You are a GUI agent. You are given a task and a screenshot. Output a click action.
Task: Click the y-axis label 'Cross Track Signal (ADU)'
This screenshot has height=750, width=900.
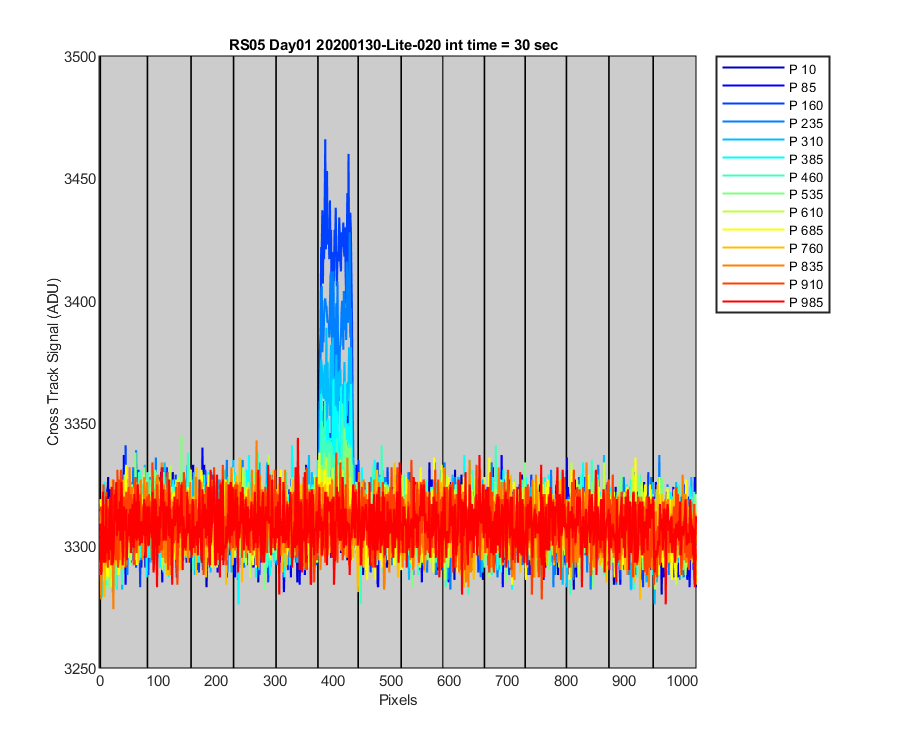53,362
